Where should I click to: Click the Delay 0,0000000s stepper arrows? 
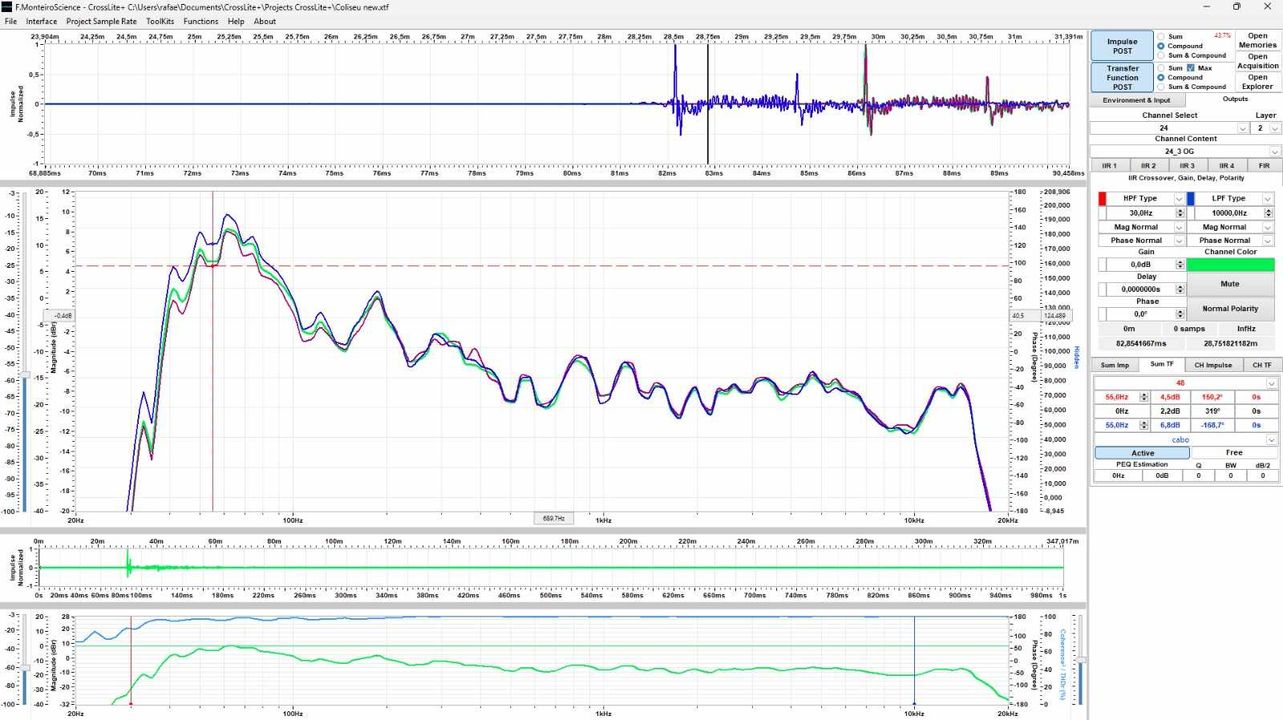(1180, 289)
